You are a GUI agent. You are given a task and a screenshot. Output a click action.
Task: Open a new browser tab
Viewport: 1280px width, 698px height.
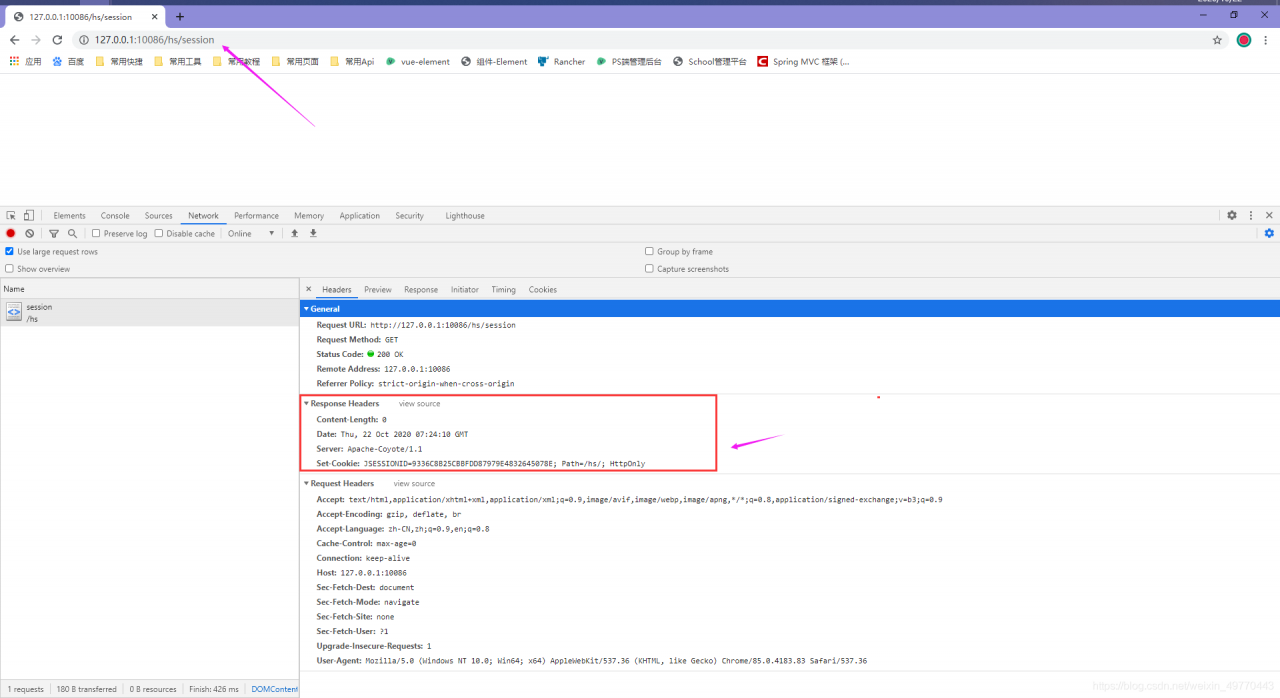[x=180, y=17]
